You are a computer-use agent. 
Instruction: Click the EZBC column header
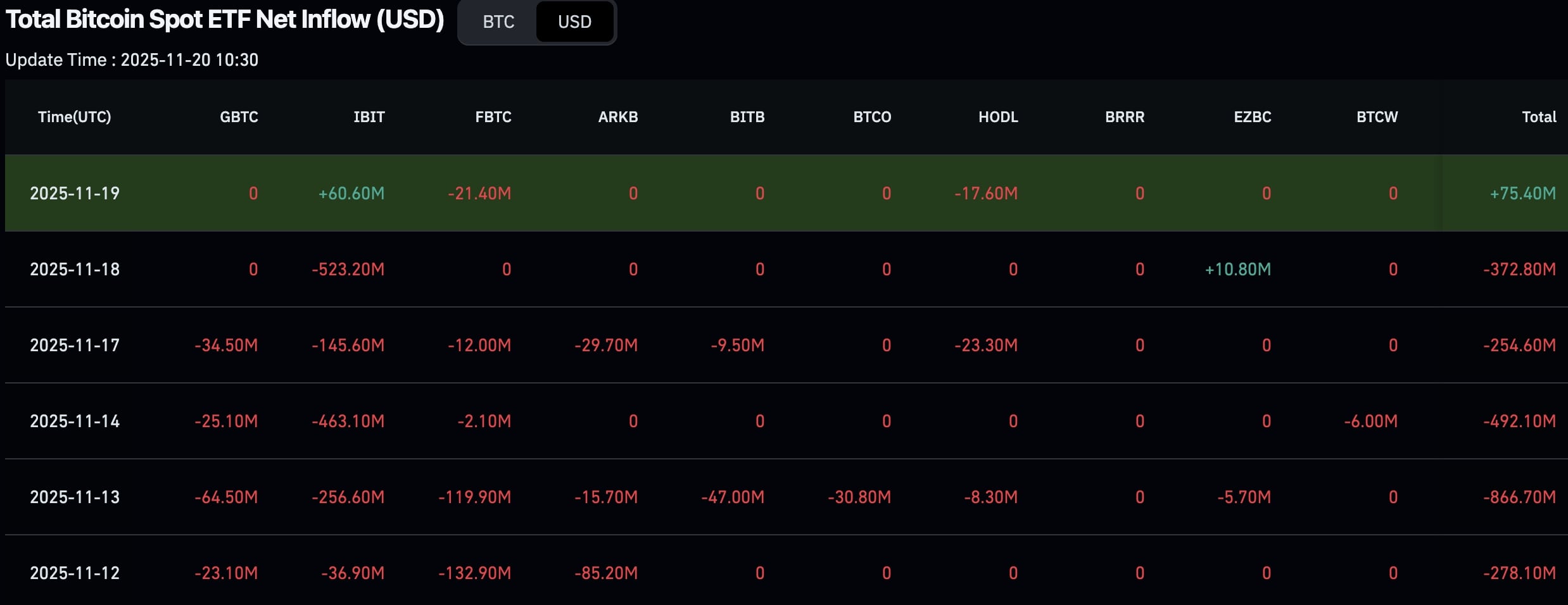click(1252, 117)
